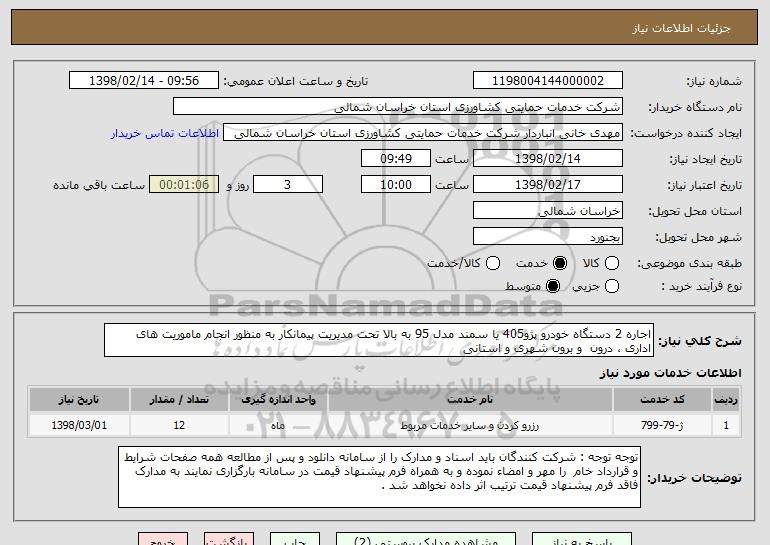Click the need date cell 1398/03/01
Image resolution: width=770 pixels, height=545 pixels.
click(79, 425)
